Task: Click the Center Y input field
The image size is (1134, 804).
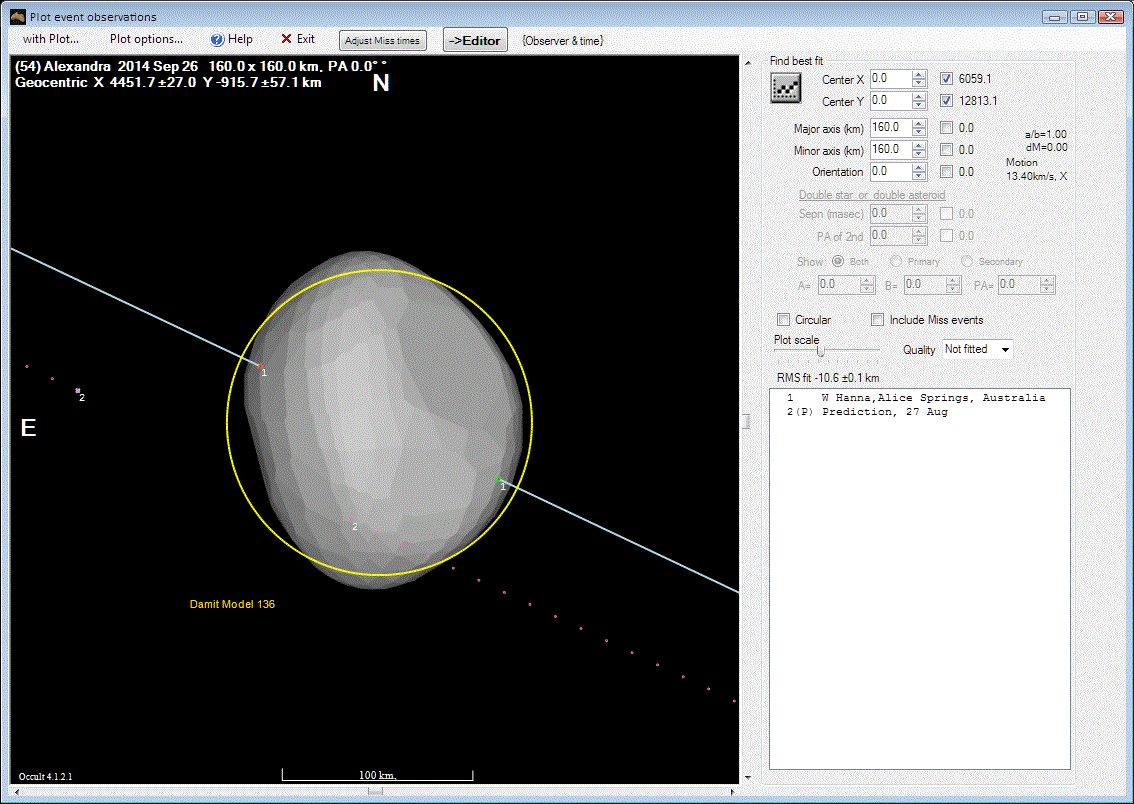Action: [891, 100]
